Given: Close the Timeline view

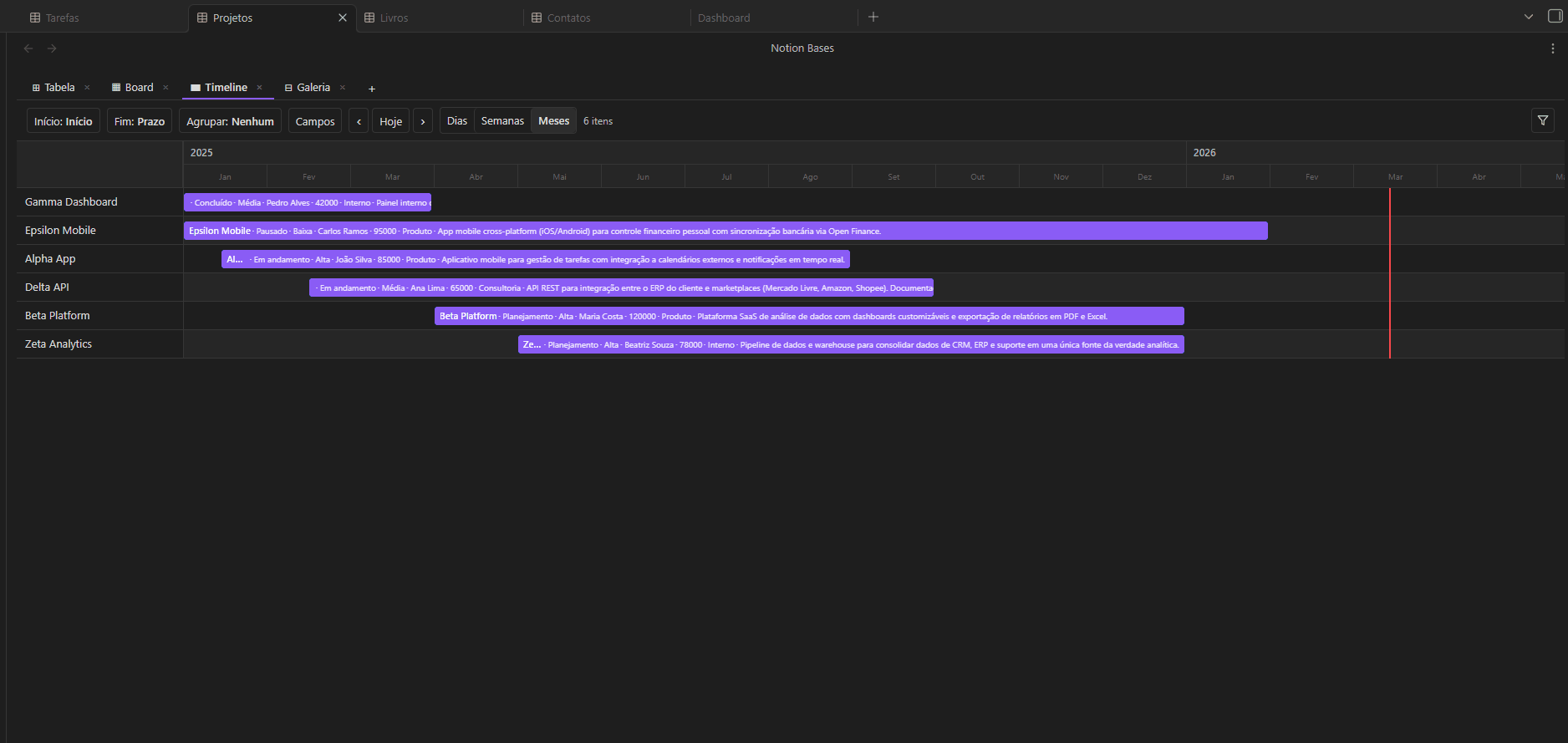Looking at the screenshot, I should [x=259, y=88].
